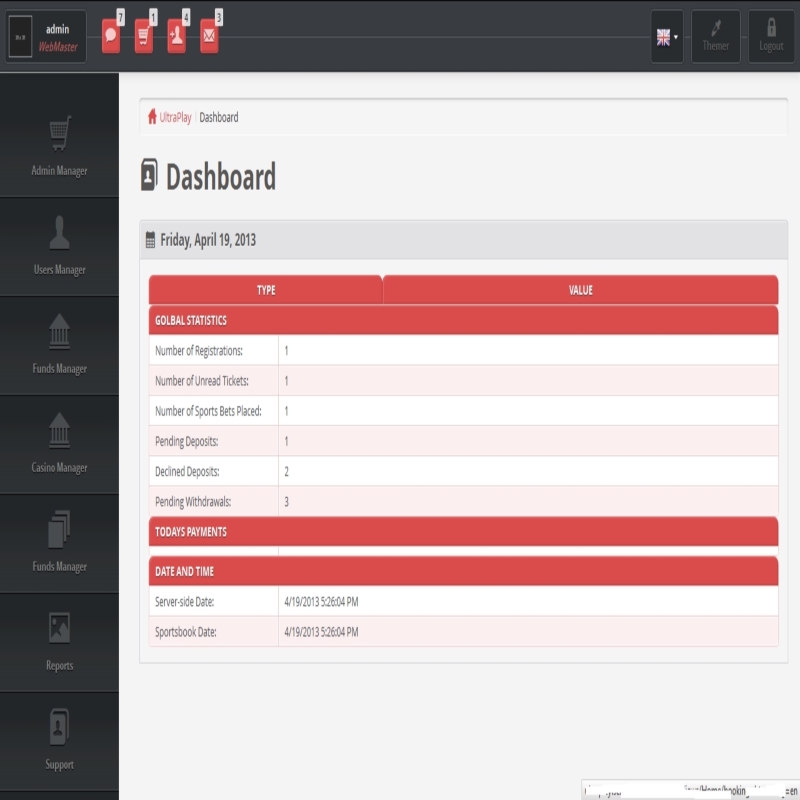The image size is (800, 800).
Task: Click the Dashboard heading icon
Action: click(x=149, y=175)
